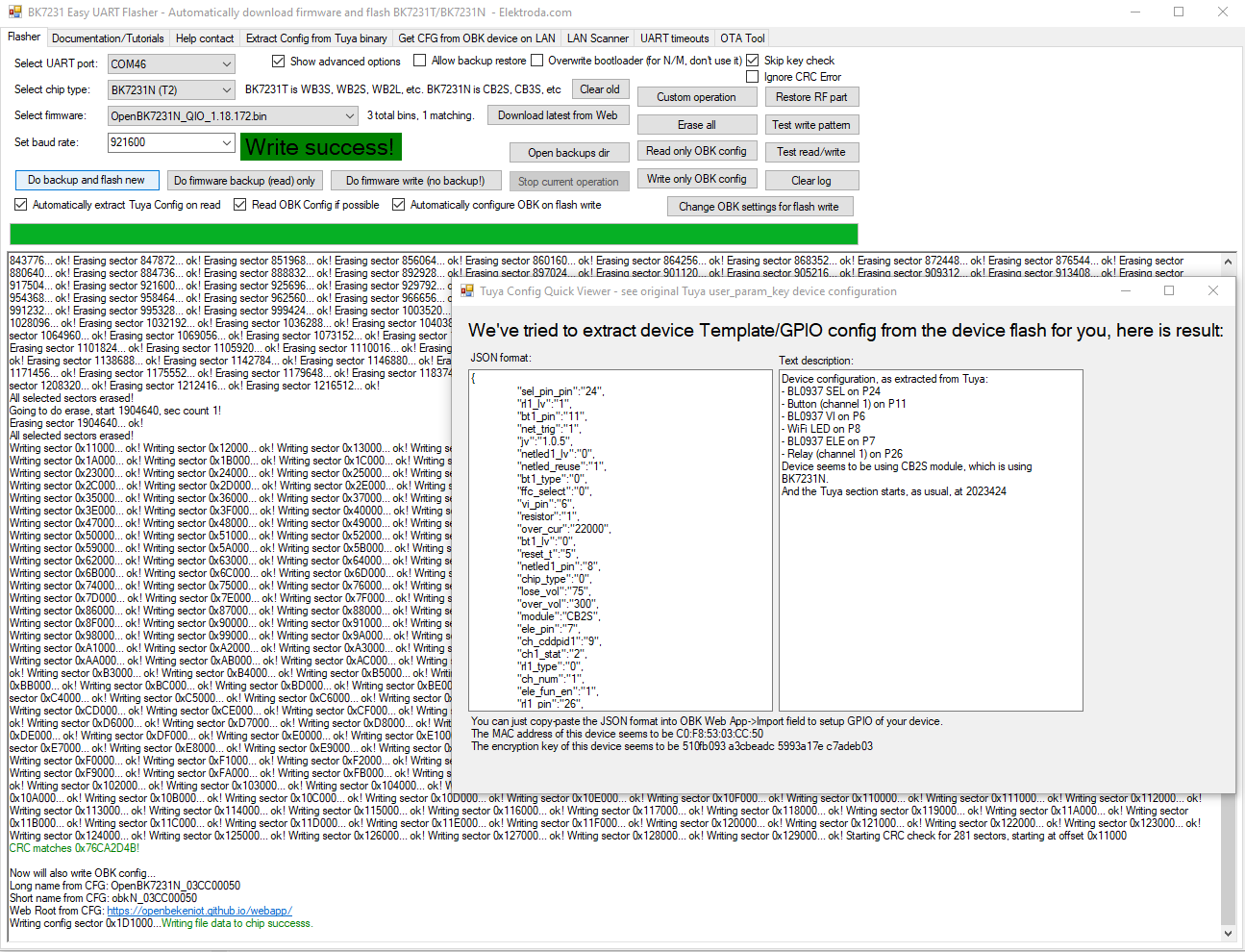Click the Clear old button
This screenshot has width=1245, height=952.
point(600,89)
